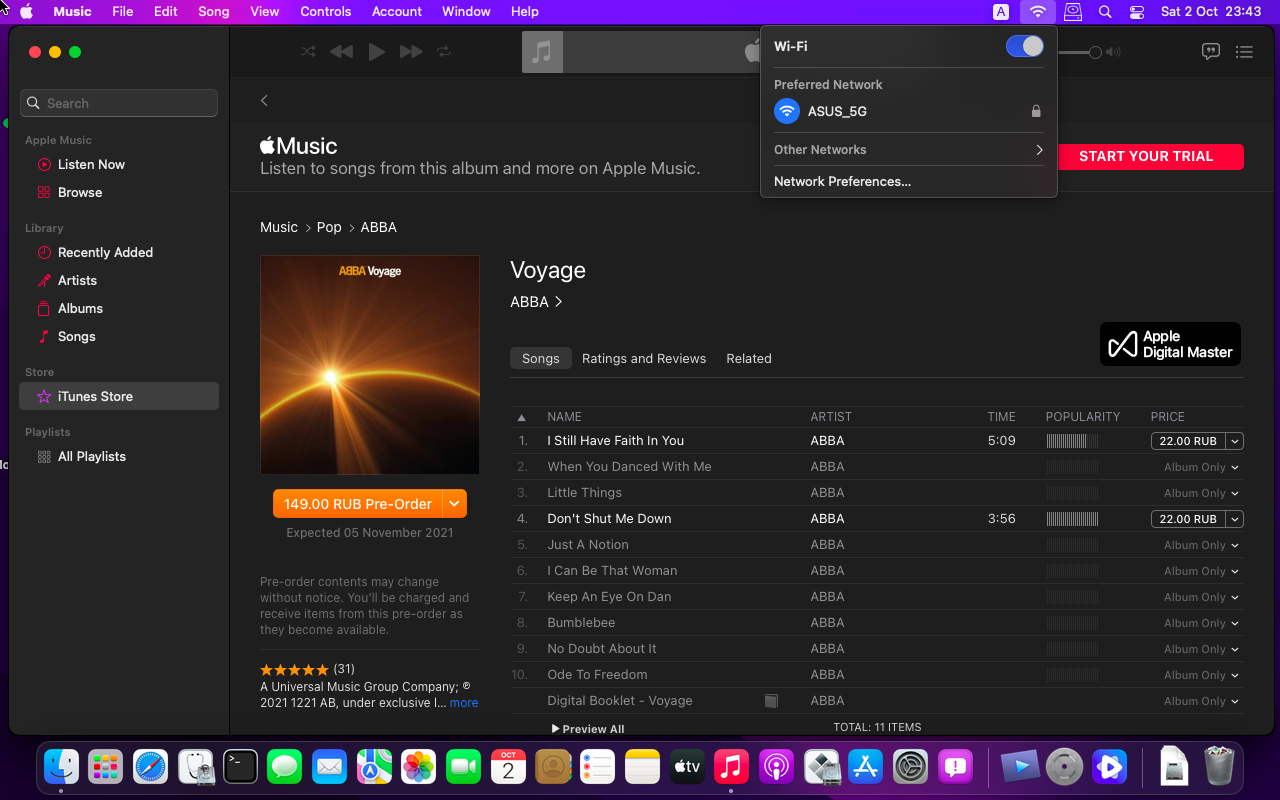Open the File menu
This screenshot has width=1280, height=800.
[x=123, y=12]
